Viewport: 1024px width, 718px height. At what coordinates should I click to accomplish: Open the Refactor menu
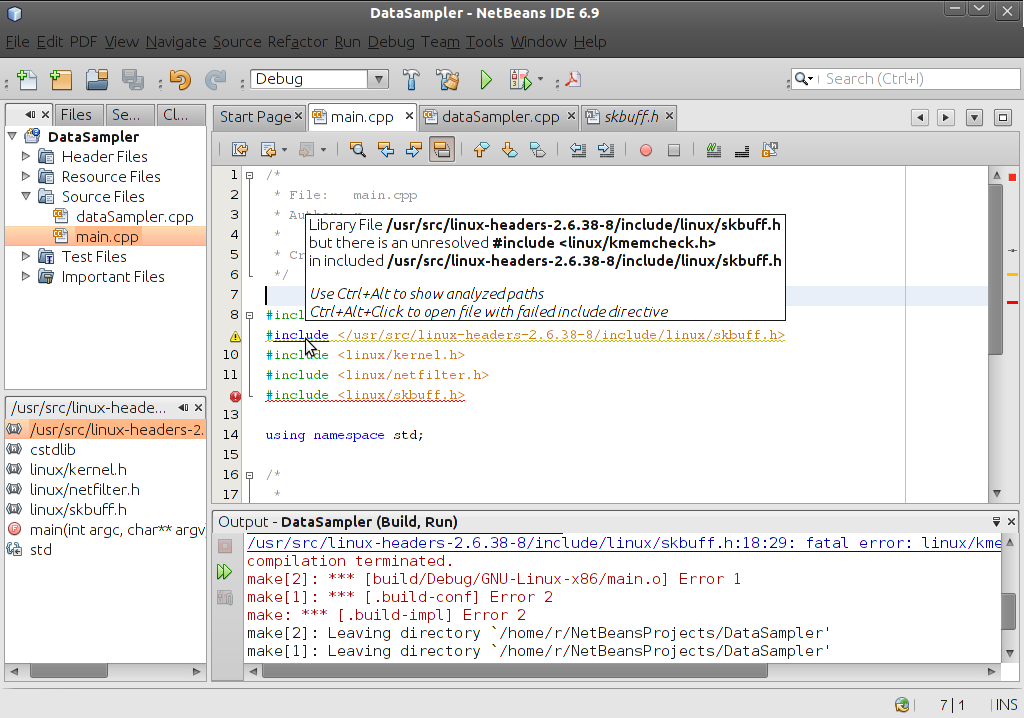297,42
